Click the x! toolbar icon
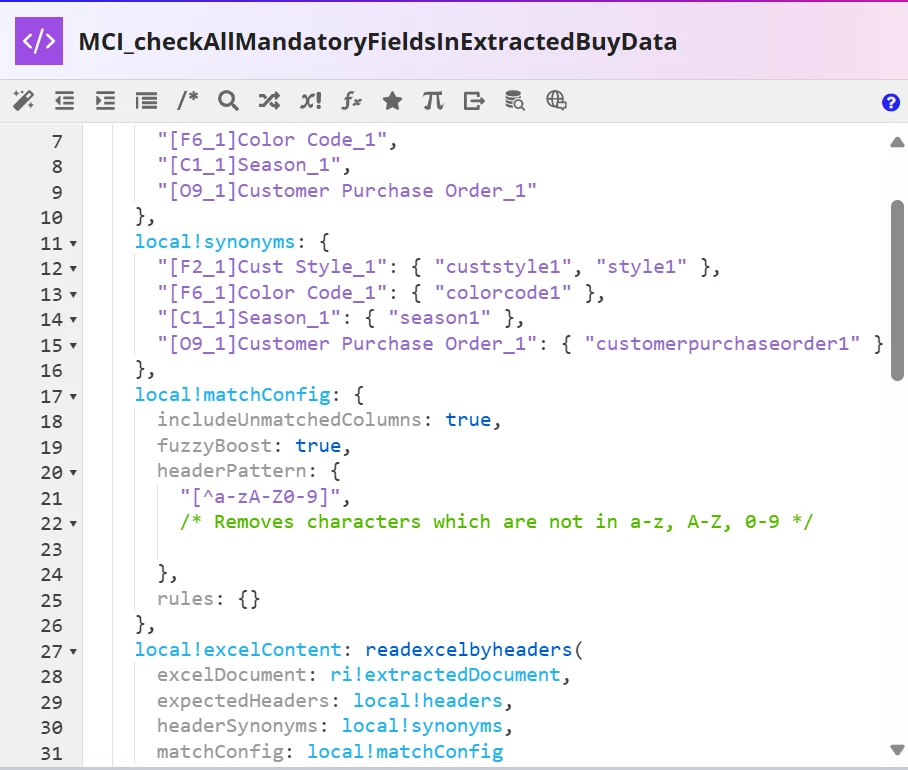This screenshot has height=770, width=908. 310,101
